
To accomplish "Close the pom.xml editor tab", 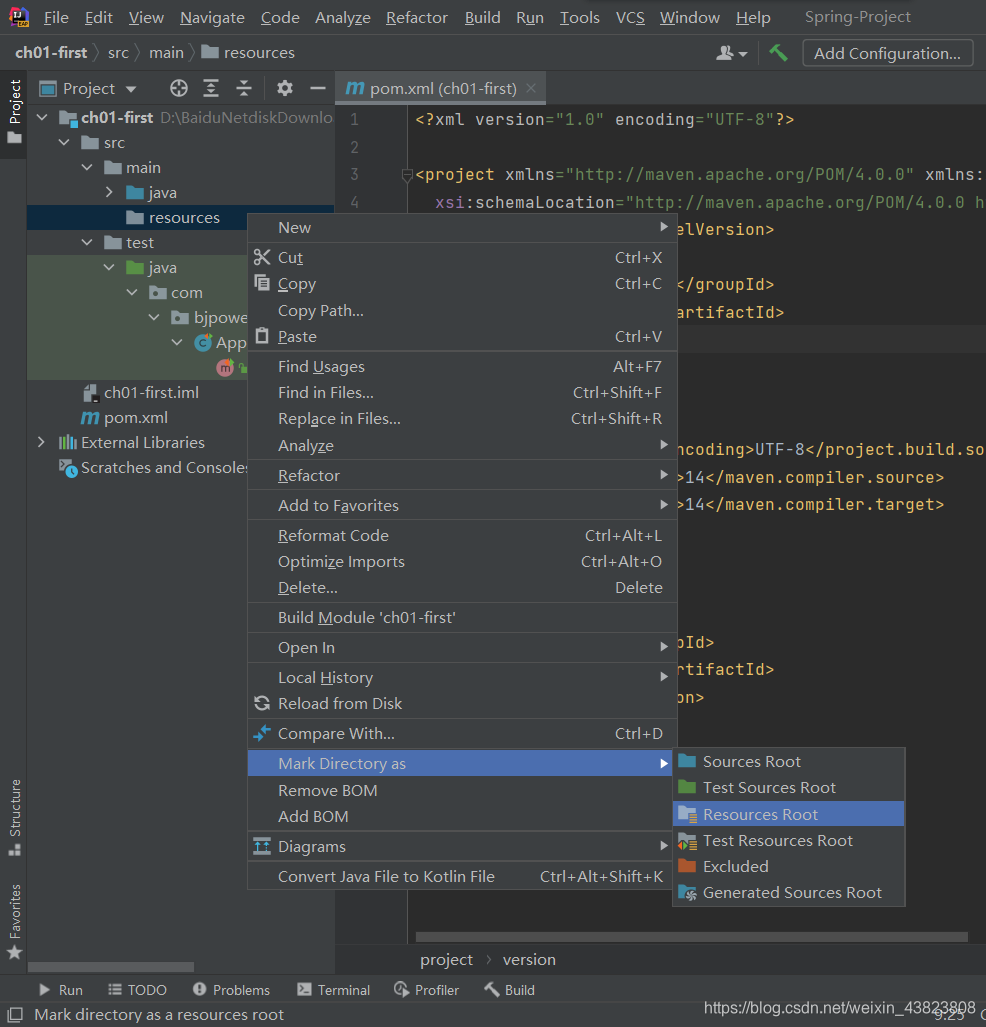I will [531, 88].
